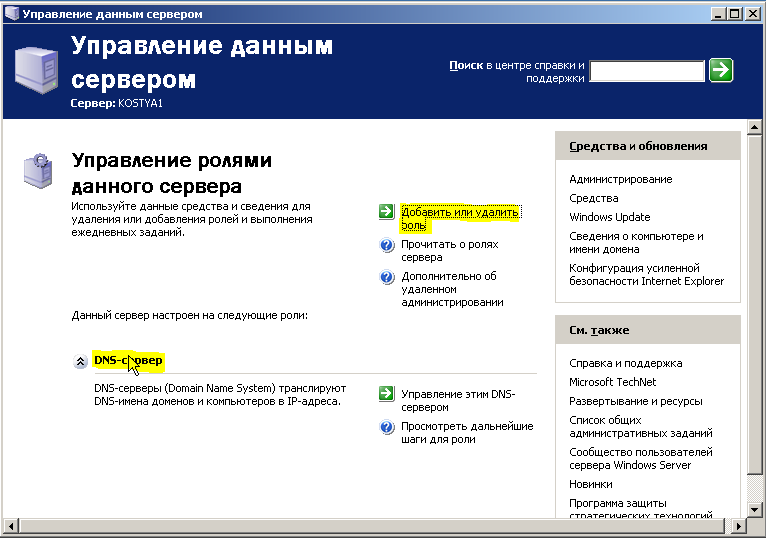Click the green search go arrow button

(x=721, y=70)
